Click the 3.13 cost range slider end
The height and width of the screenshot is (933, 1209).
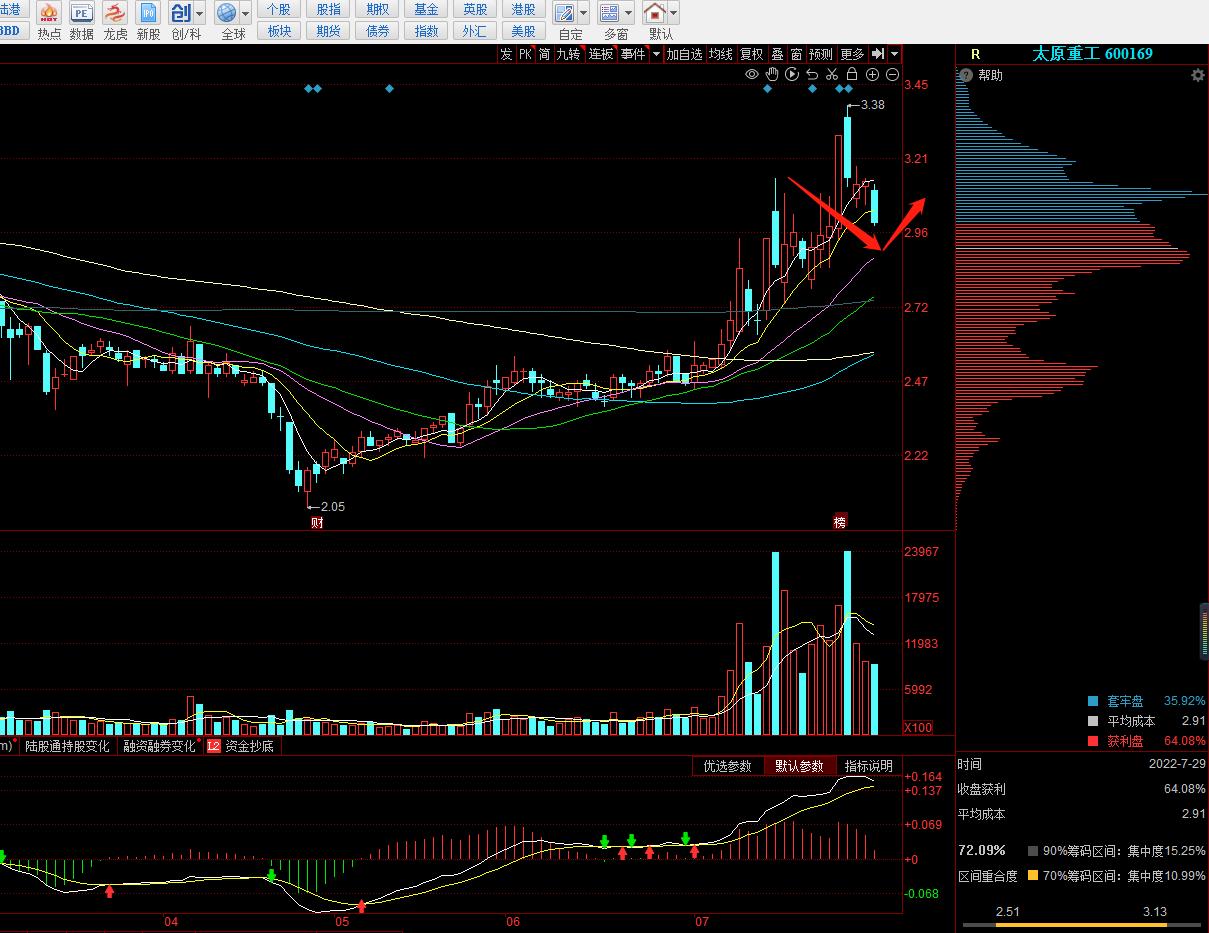tap(1155, 912)
